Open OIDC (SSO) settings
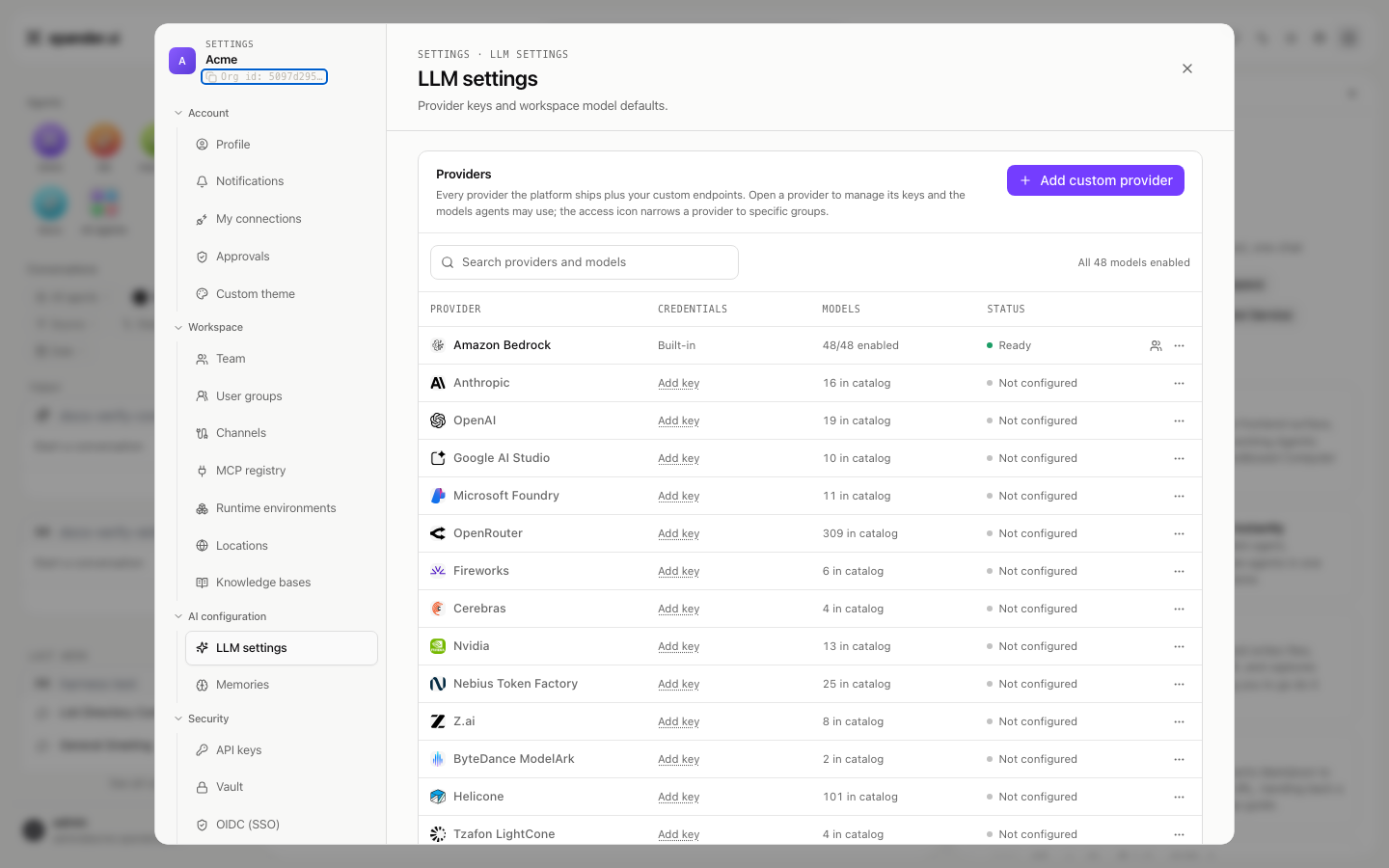Viewport: 1389px width, 868px height. coord(282,825)
